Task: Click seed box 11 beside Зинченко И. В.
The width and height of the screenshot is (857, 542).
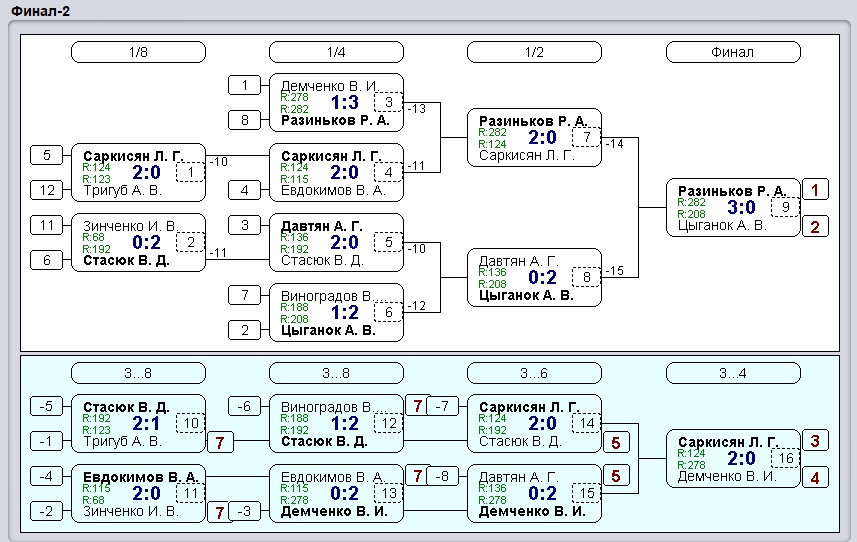Action: (46, 225)
